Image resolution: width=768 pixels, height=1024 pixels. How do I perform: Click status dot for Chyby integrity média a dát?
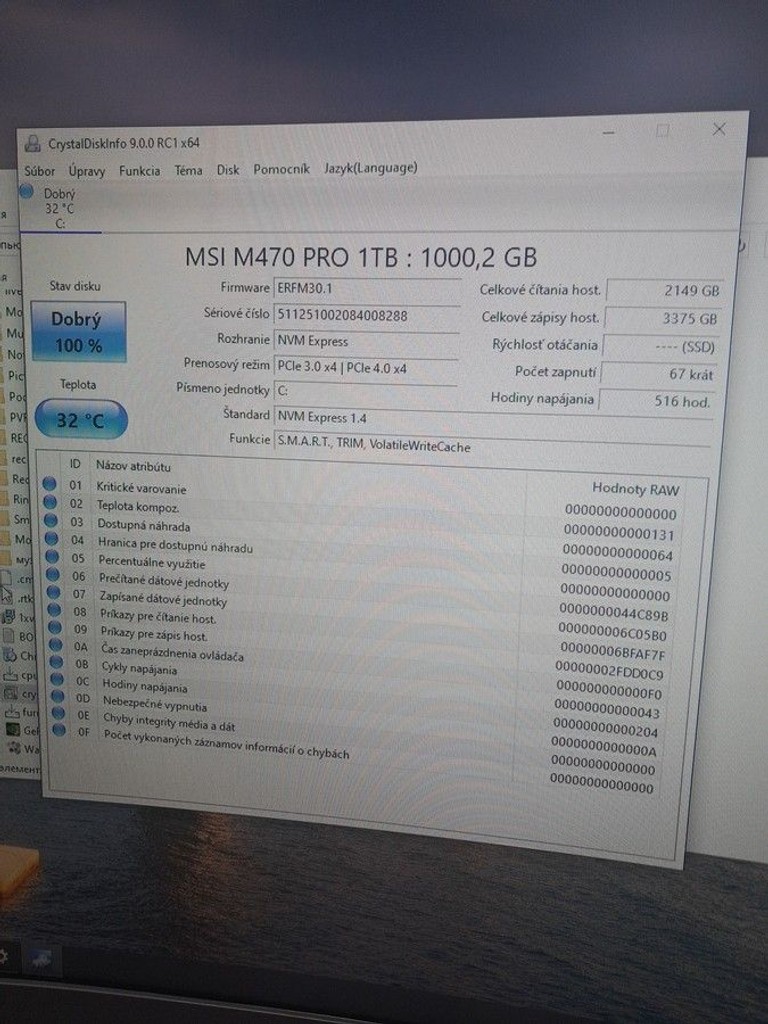pos(59,713)
